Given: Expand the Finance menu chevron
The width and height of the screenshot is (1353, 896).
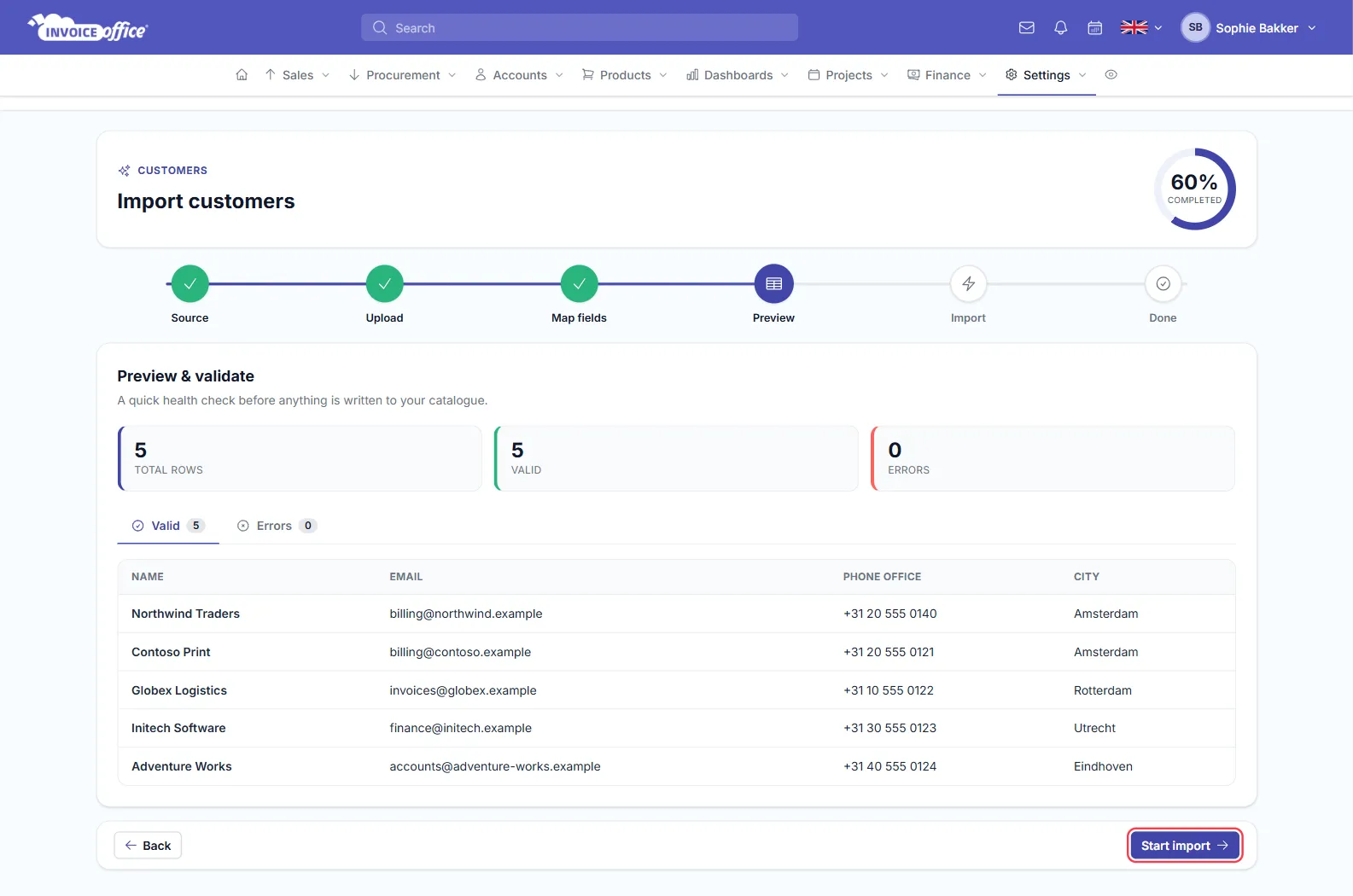Looking at the screenshot, I should [983, 75].
